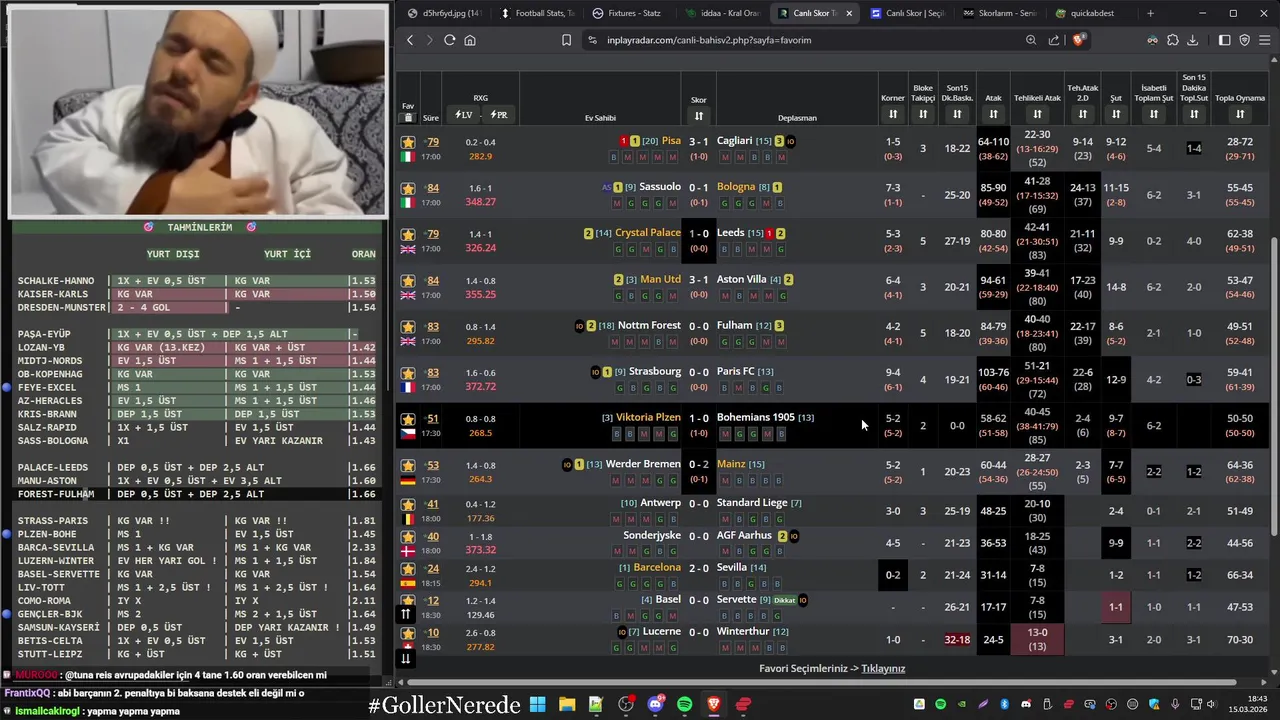The width and height of the screenshot is (1280, 720).
Task: Toggle favorite star for Barcelona match
Action: (x=408, y=569)
